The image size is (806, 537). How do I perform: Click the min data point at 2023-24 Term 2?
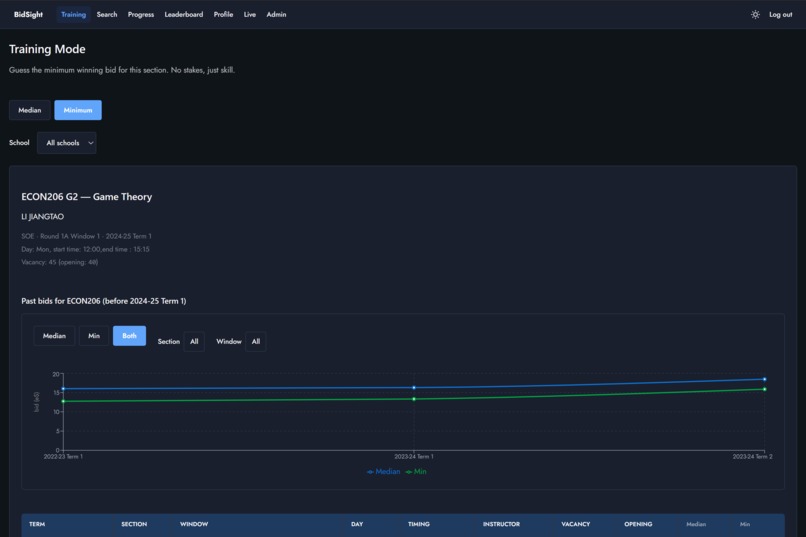click(x=764, y=389)
